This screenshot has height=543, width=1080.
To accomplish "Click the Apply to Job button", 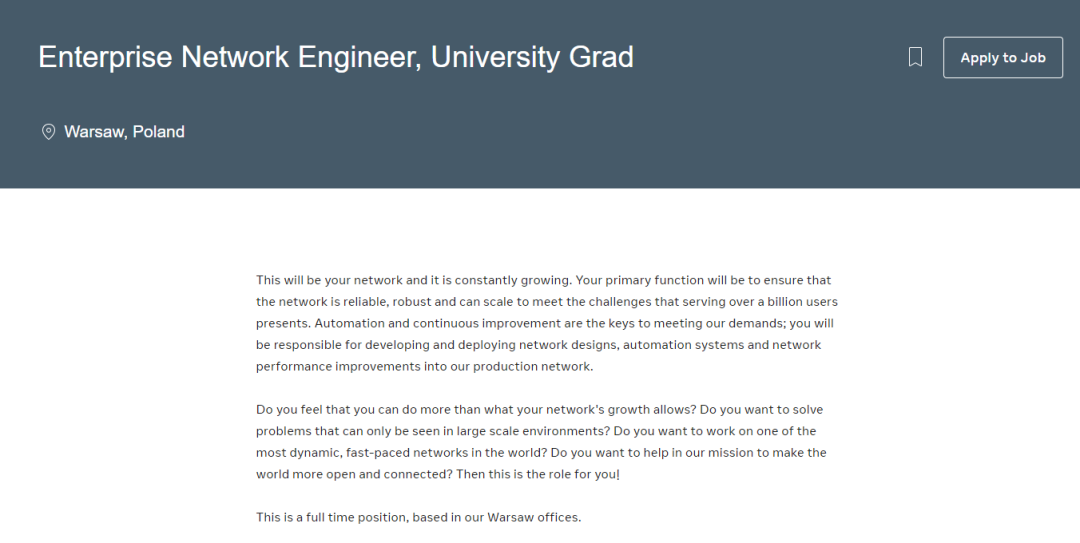I will pos(1003,58).
